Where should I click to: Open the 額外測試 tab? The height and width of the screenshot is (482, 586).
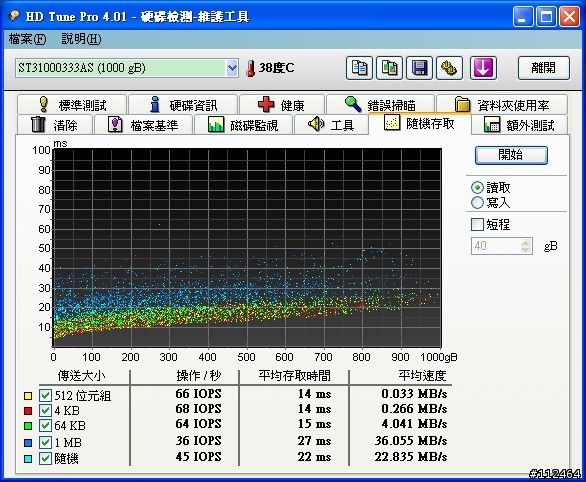point(519,124)
